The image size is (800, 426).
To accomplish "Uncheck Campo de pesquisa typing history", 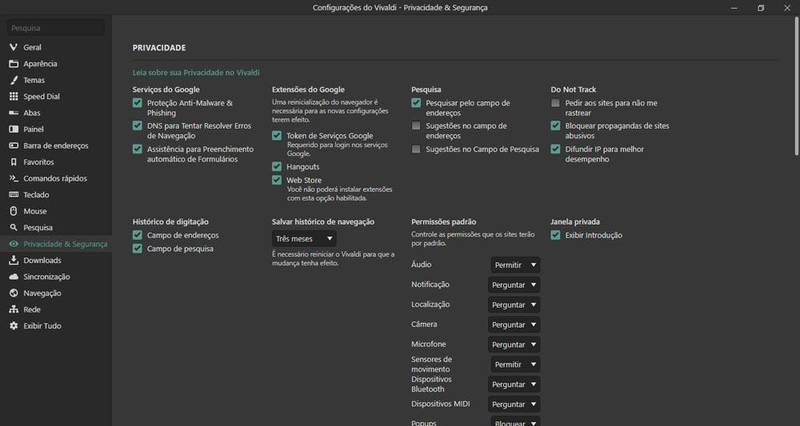I will (x=137, y=248).
